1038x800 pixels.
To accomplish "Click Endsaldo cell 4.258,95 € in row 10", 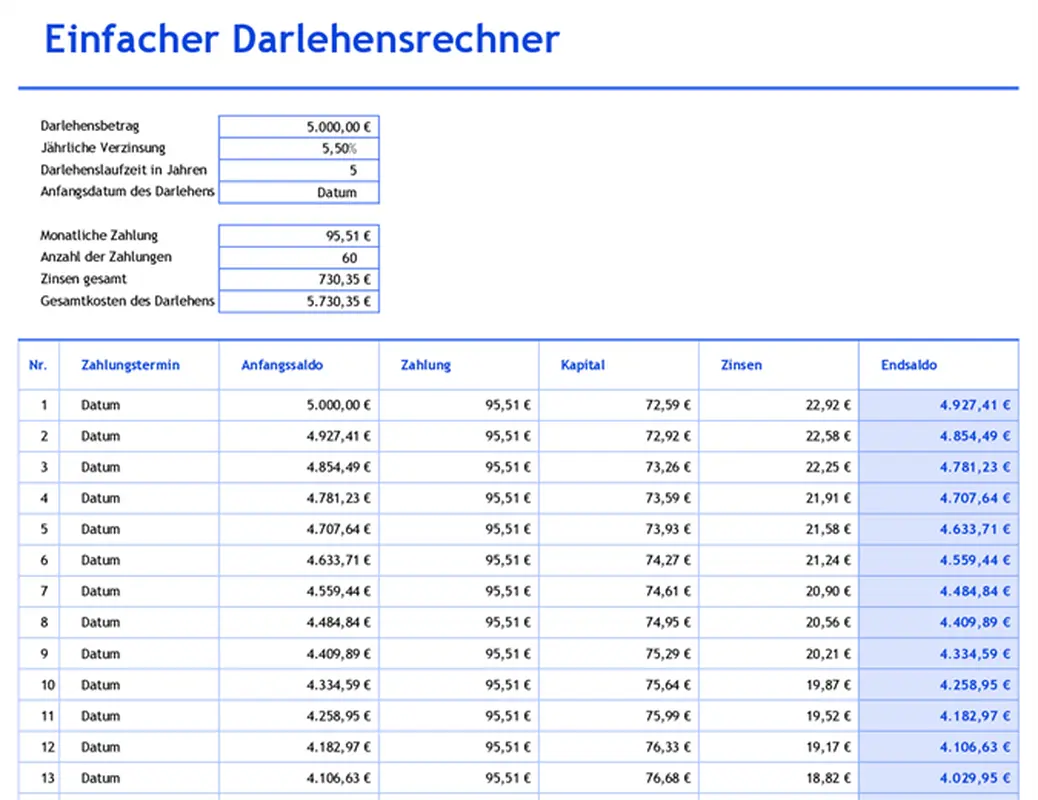I will (x=939, y=685).
